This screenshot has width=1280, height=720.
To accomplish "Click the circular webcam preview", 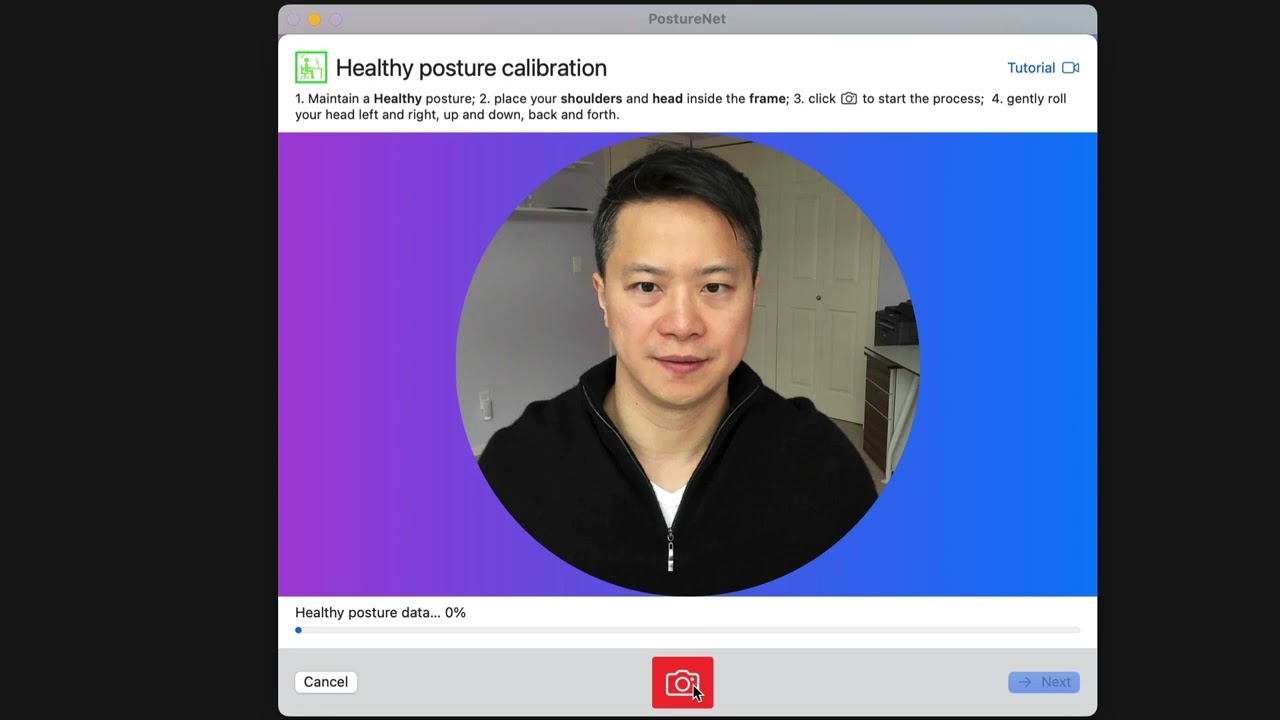I will 687,364.
